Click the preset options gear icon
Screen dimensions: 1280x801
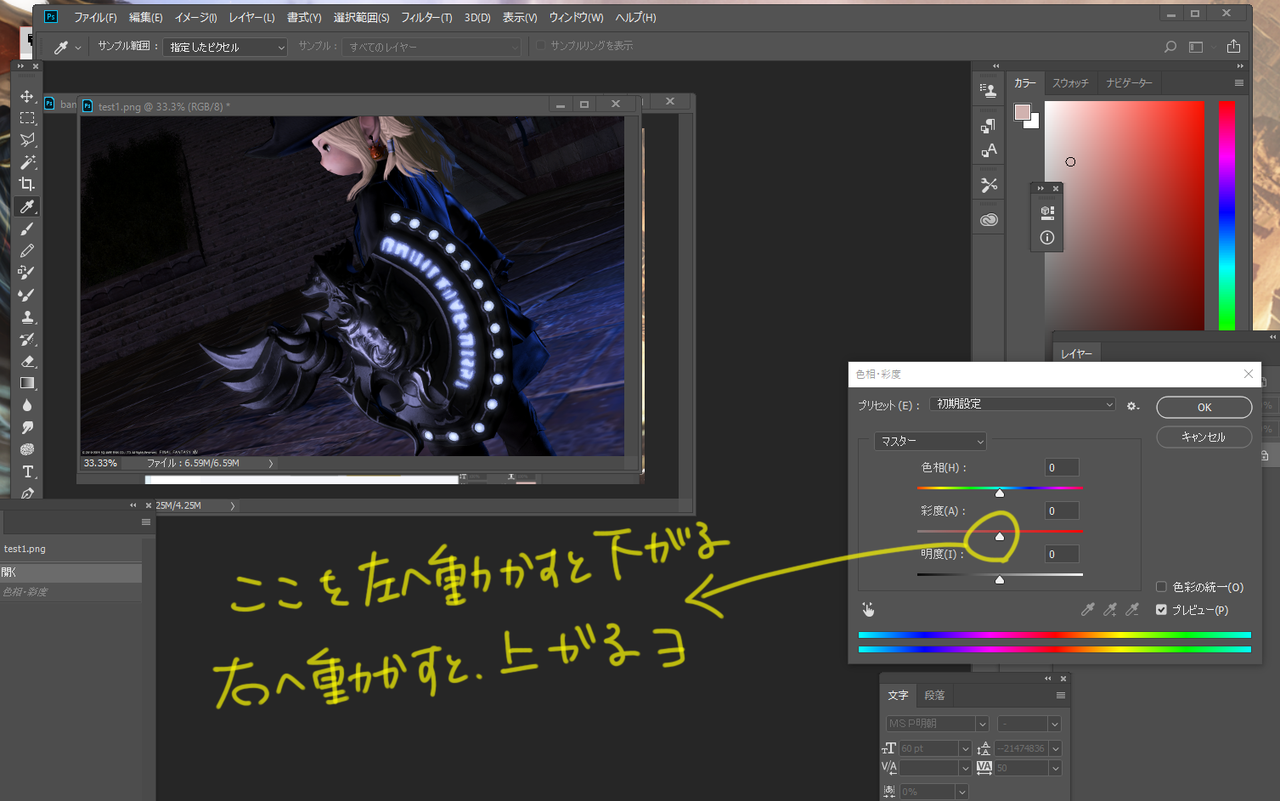[1133, 405]
